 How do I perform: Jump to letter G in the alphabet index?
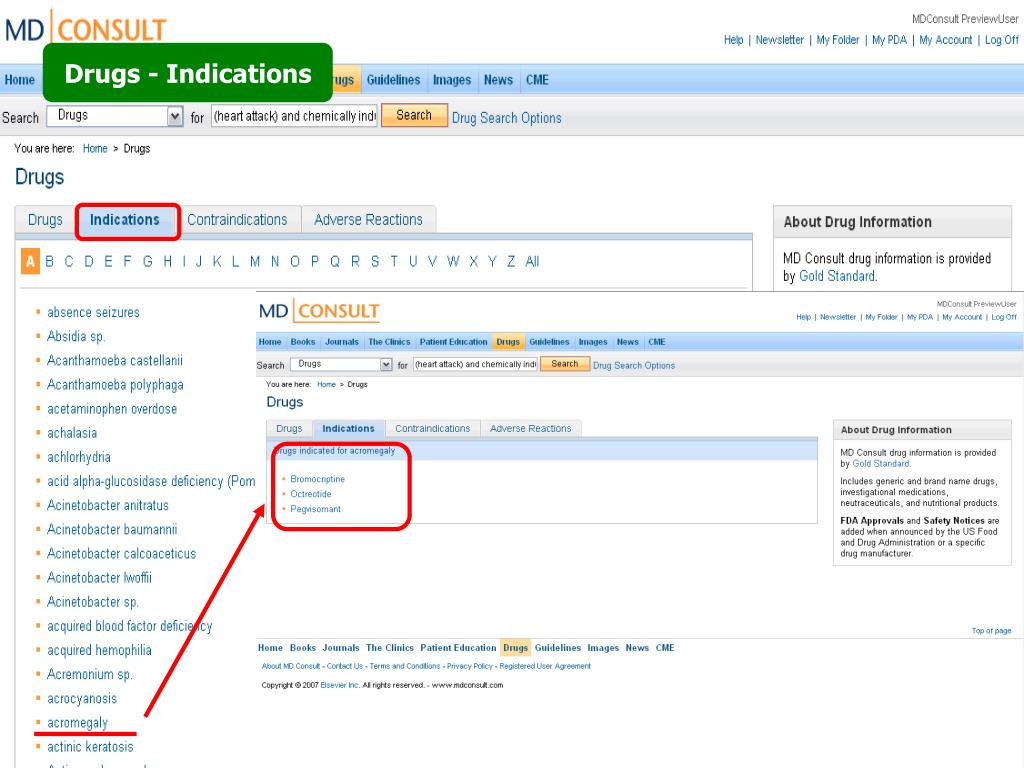(x=148, y=262)
